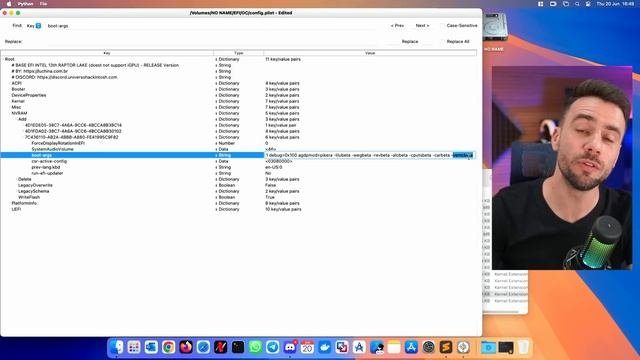Open Type dropdown for the boot-args row
This screenshot has height=360, width=640.
click(216, 155)
